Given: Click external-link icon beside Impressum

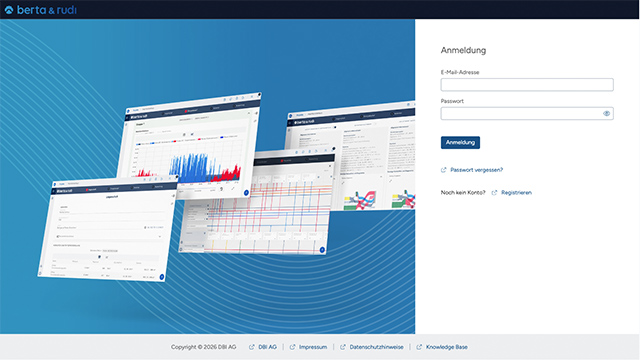Looking at the screenshot, I should click(292, 347).
